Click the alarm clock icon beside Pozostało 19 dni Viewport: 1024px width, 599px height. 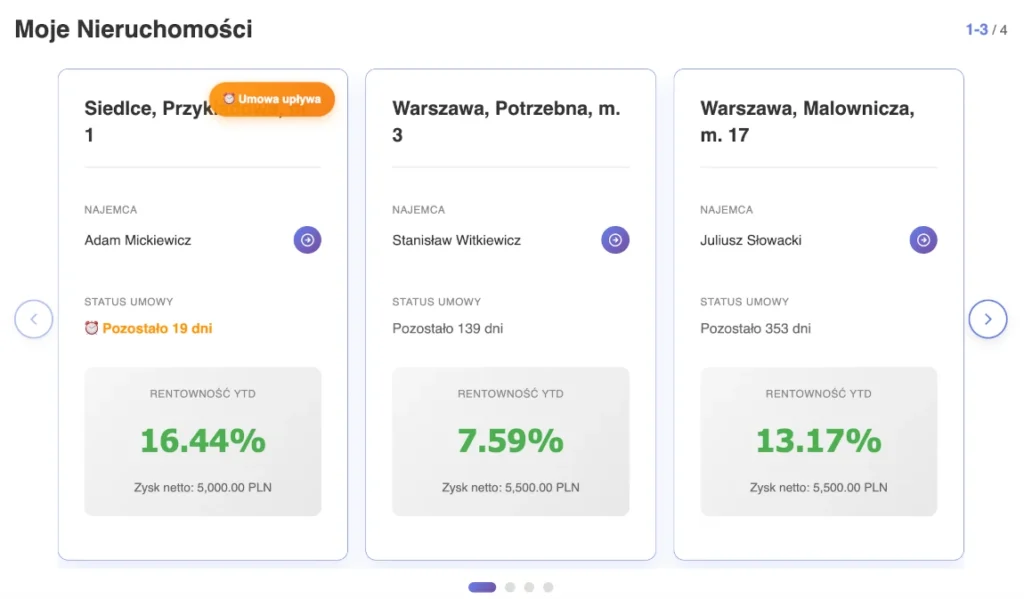click(x=91, y=328)
